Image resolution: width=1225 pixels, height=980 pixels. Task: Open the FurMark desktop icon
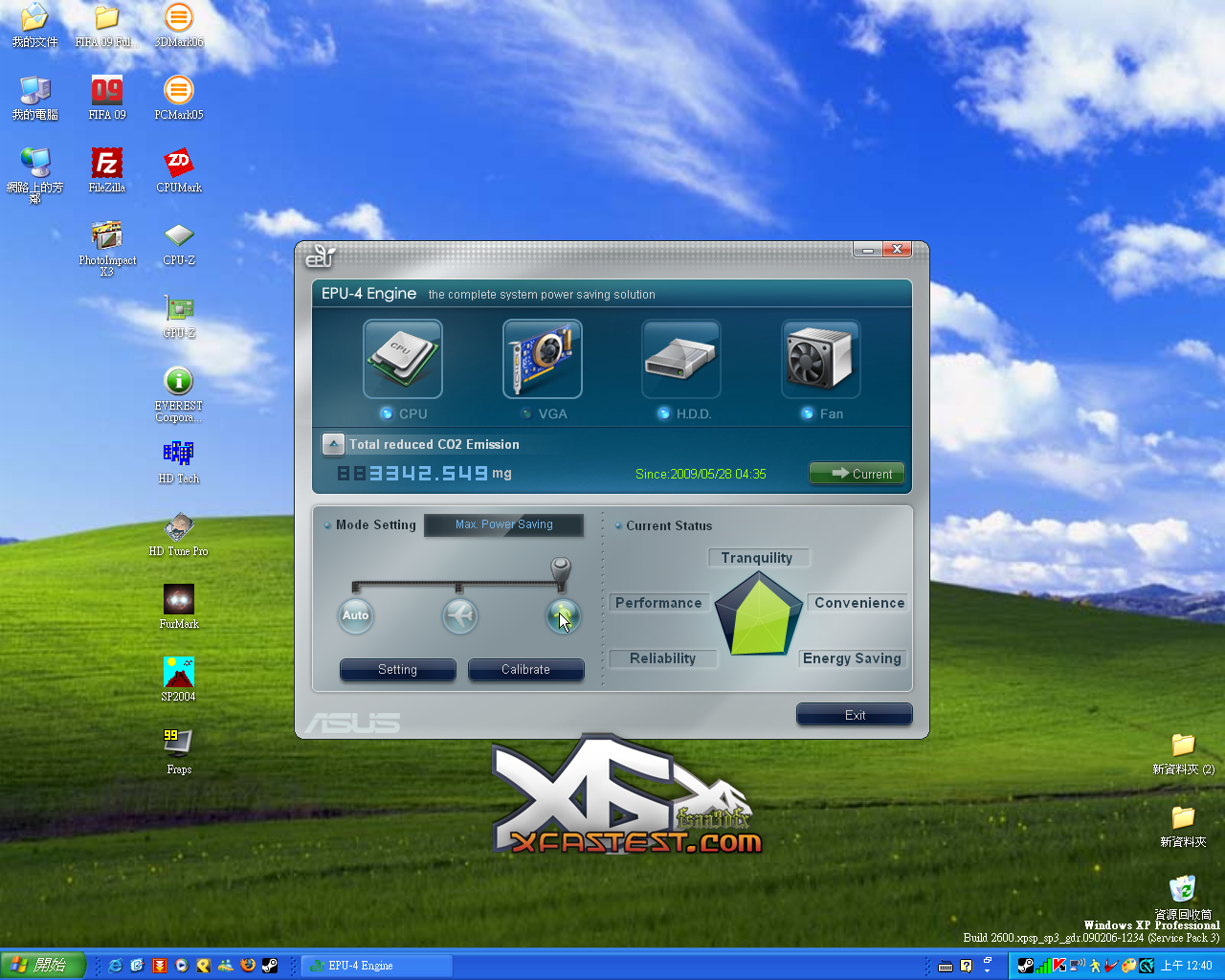point(179,607)
